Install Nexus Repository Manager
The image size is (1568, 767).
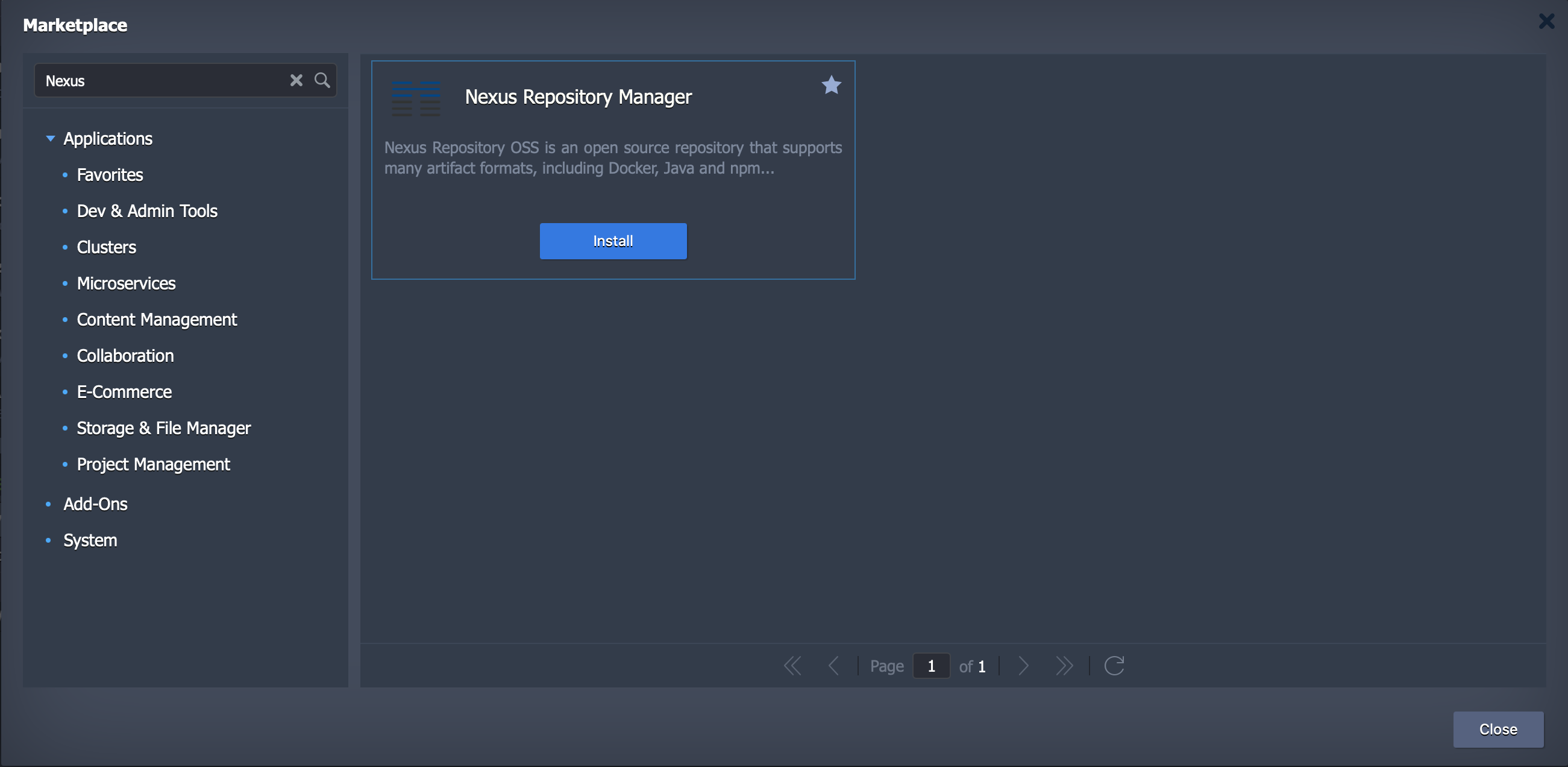point(613,241)
